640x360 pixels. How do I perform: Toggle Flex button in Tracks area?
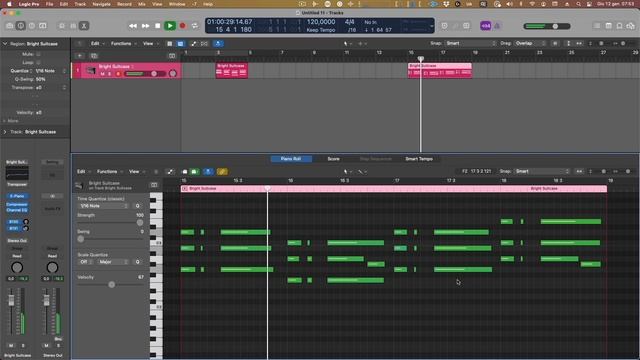204,43
